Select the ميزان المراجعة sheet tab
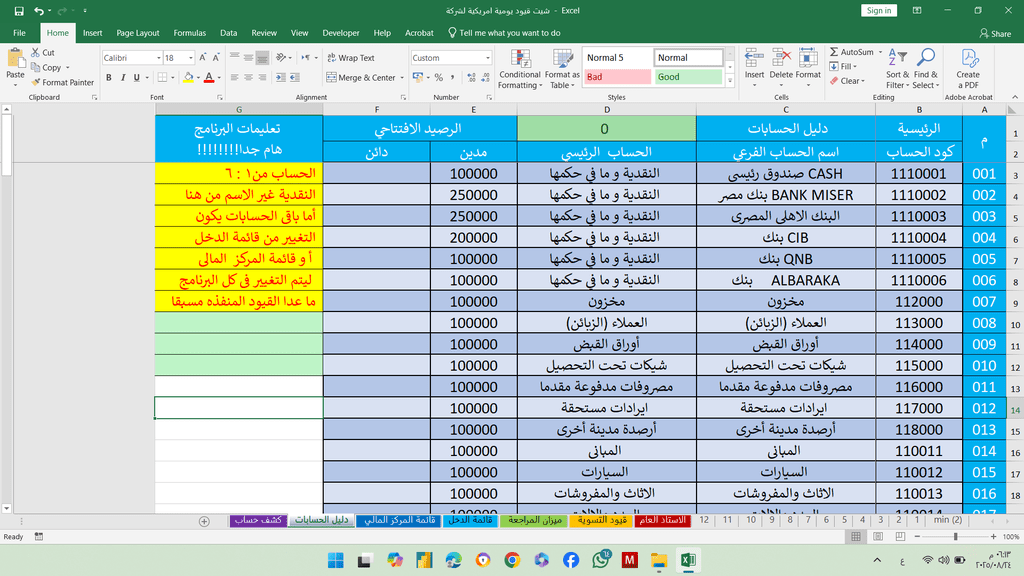 click(x=535, y=520)
